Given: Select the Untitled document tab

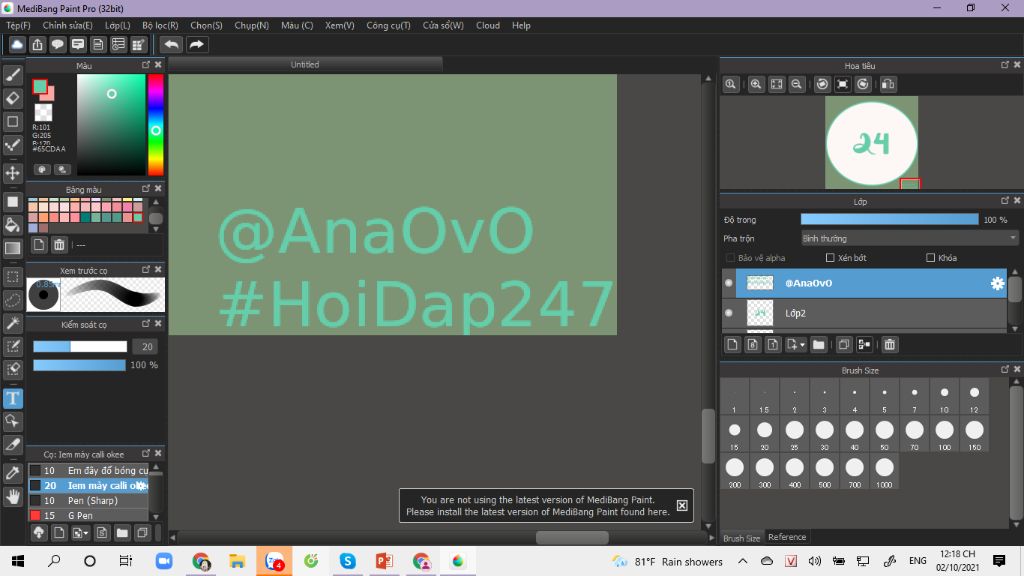Looking at the screenshot, I should click(305, 65).
